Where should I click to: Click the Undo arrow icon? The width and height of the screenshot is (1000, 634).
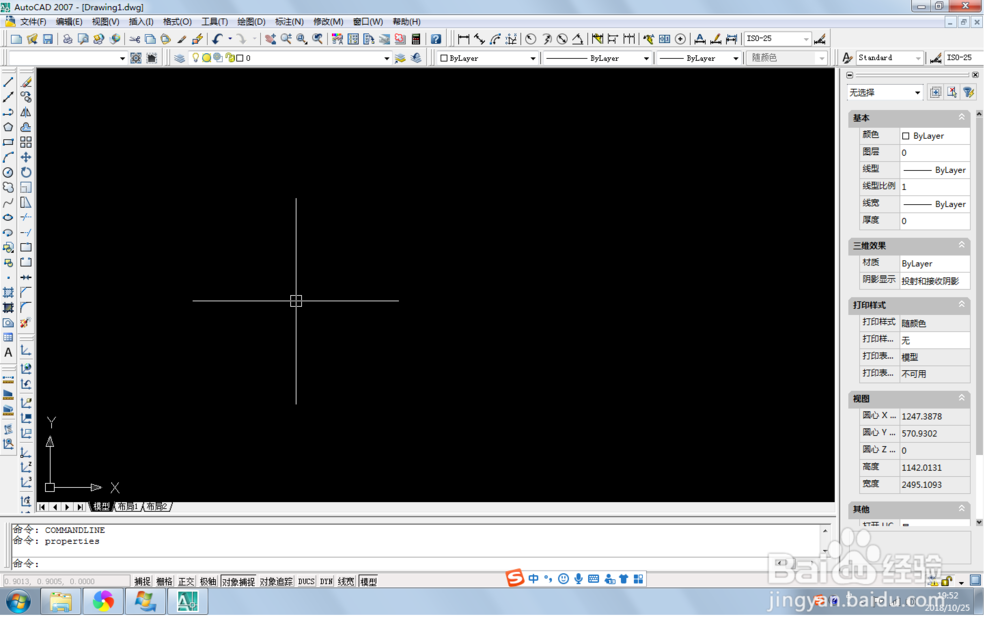pos(217,40)
